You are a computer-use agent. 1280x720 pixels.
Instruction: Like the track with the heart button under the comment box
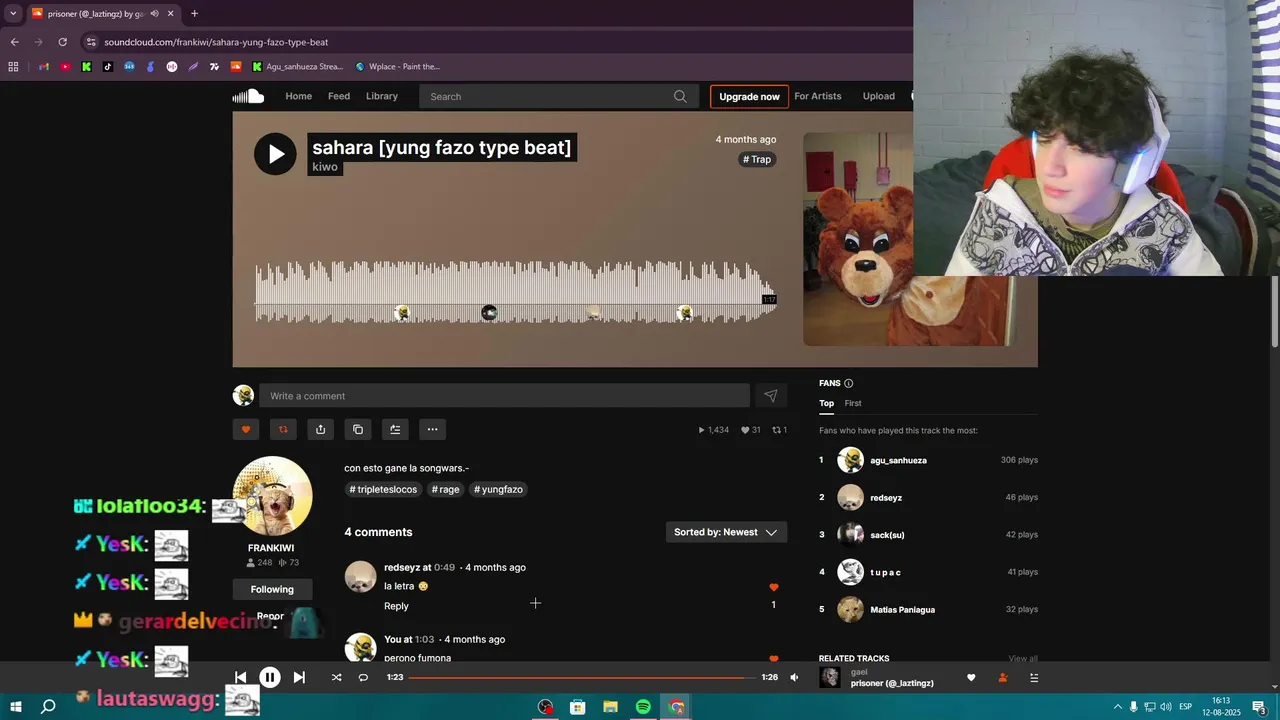pyautogui.click(x=246, y=429)
